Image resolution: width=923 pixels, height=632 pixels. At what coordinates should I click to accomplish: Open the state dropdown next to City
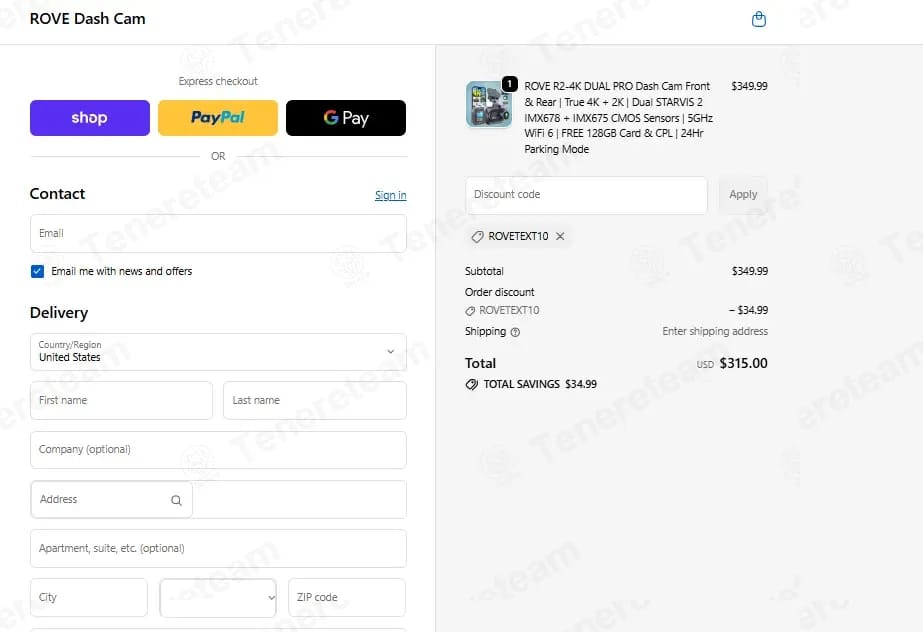(x=218, y=597)
